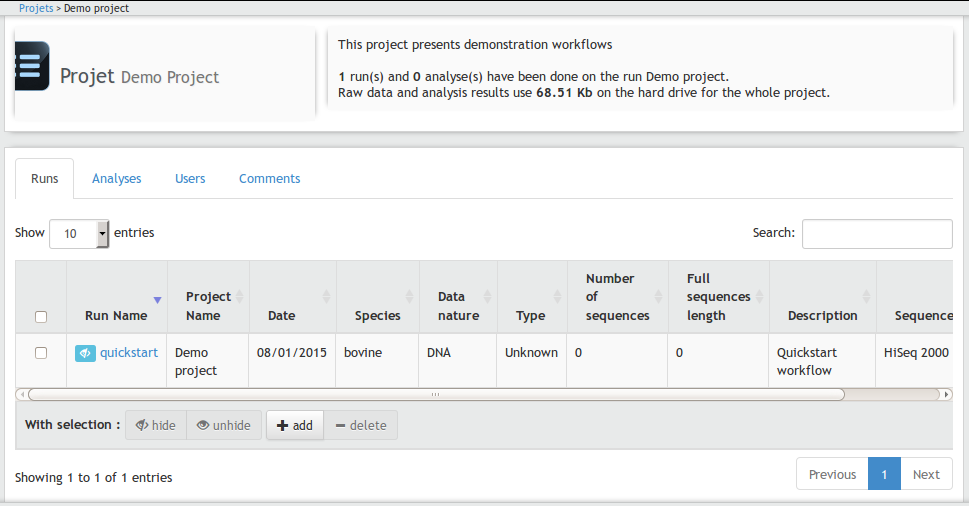Hide selected runs with hide button
The image size is (969, 506).
click(x=155, y=425)
